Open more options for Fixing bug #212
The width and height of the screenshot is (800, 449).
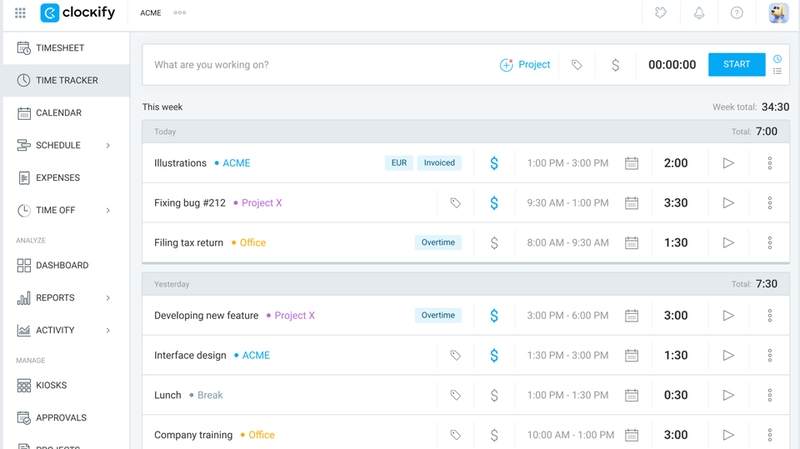coord(770,203)
